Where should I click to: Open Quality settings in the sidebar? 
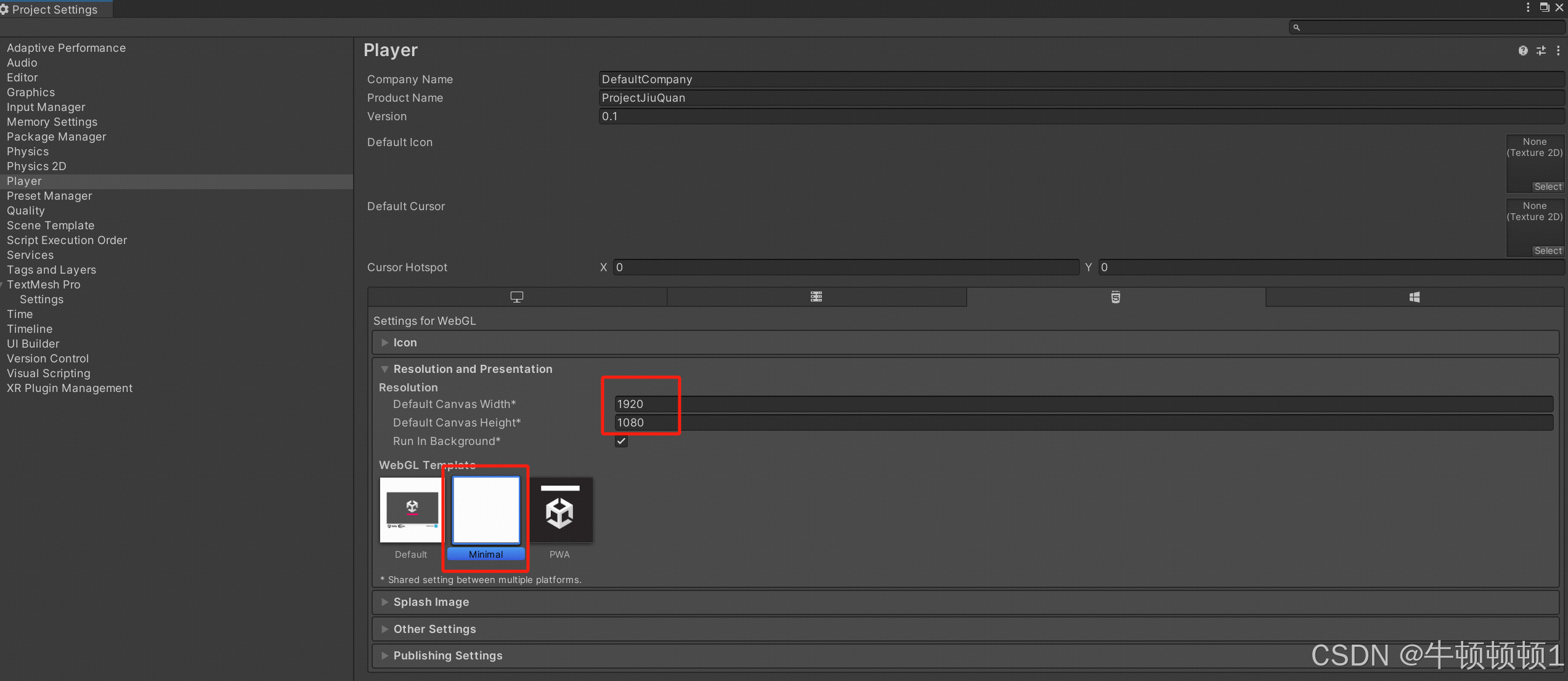pos(26,211)
